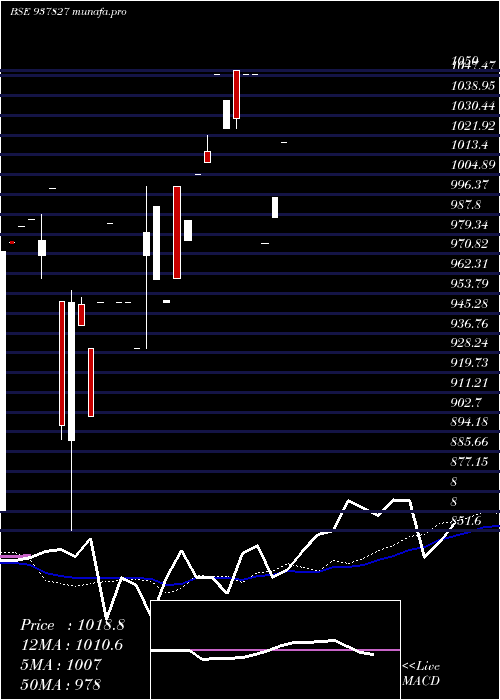The image size is (500, 700).
Task: Click the 911.21 price axis label
Action: click(x=470, y=382)
